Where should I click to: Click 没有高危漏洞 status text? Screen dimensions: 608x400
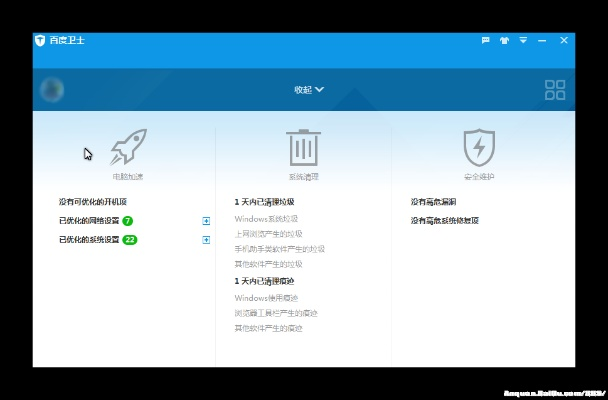tap(433, 201)
